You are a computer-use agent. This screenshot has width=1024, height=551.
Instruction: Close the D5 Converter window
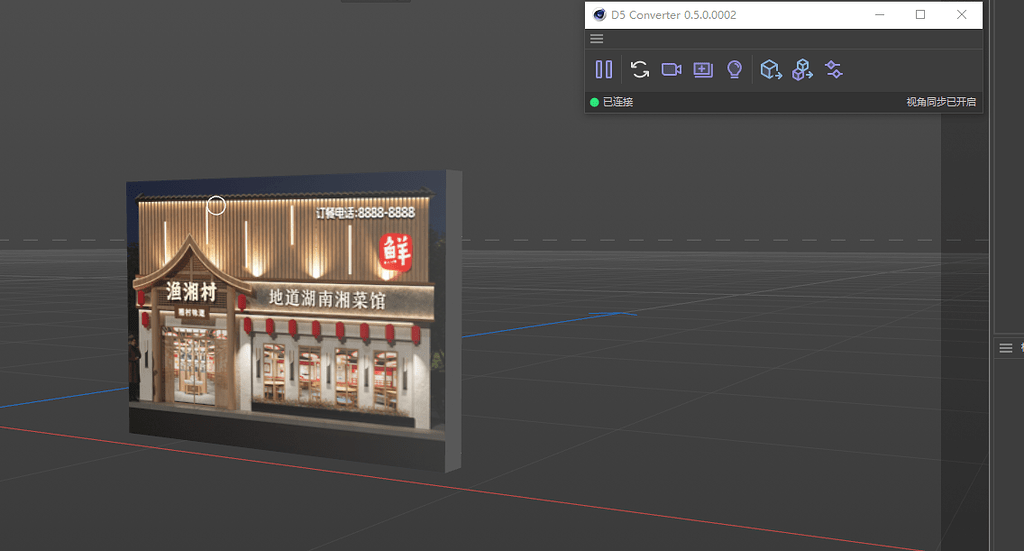pyautogui.click(x=962, y=15)
